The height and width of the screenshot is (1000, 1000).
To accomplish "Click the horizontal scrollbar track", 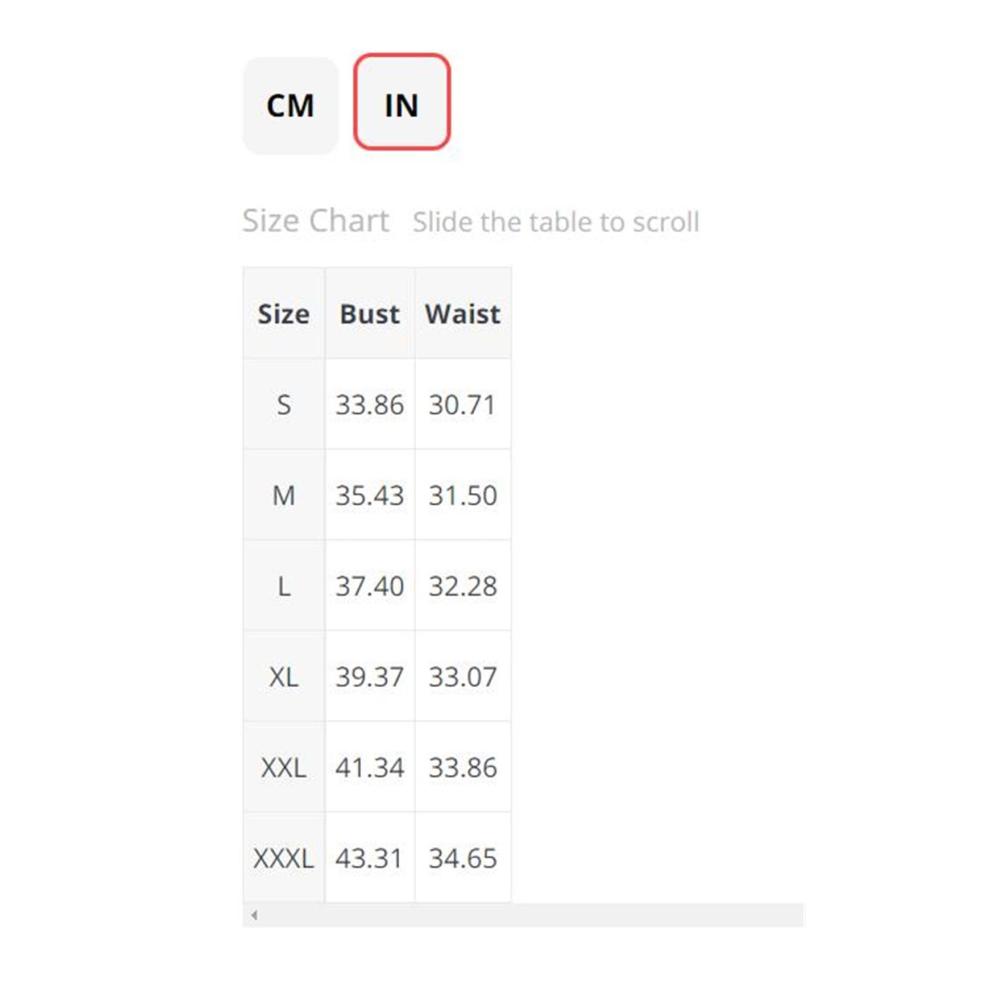I will coord(522,915).
